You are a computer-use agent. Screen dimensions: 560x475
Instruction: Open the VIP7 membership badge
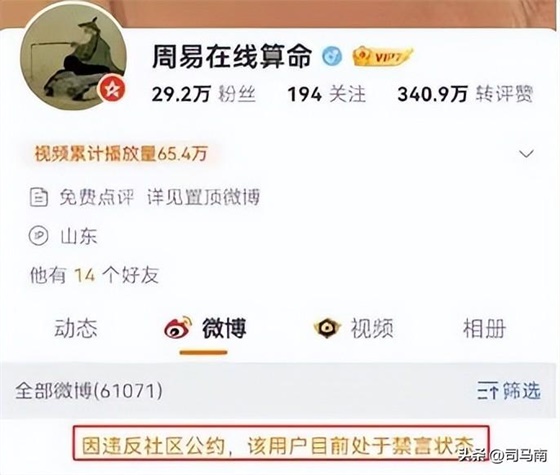381,56
